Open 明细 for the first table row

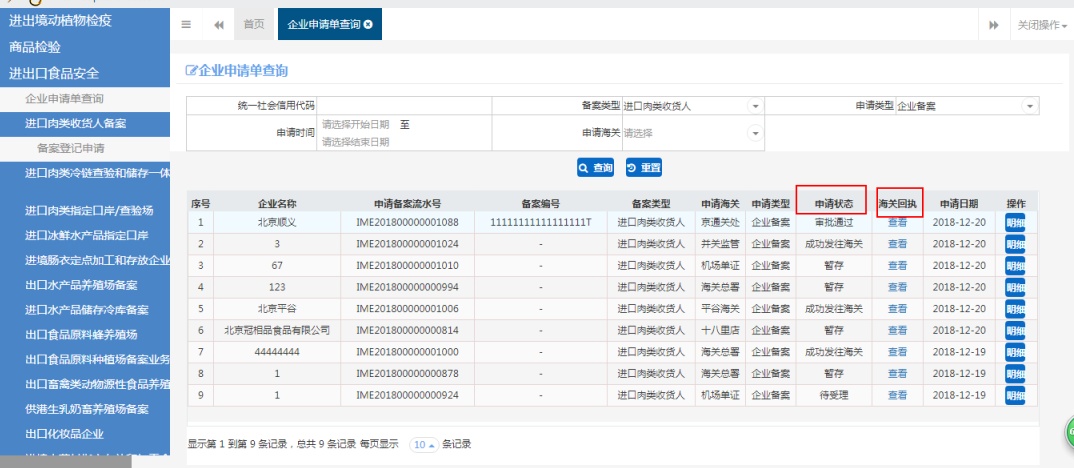[1015, 223]
